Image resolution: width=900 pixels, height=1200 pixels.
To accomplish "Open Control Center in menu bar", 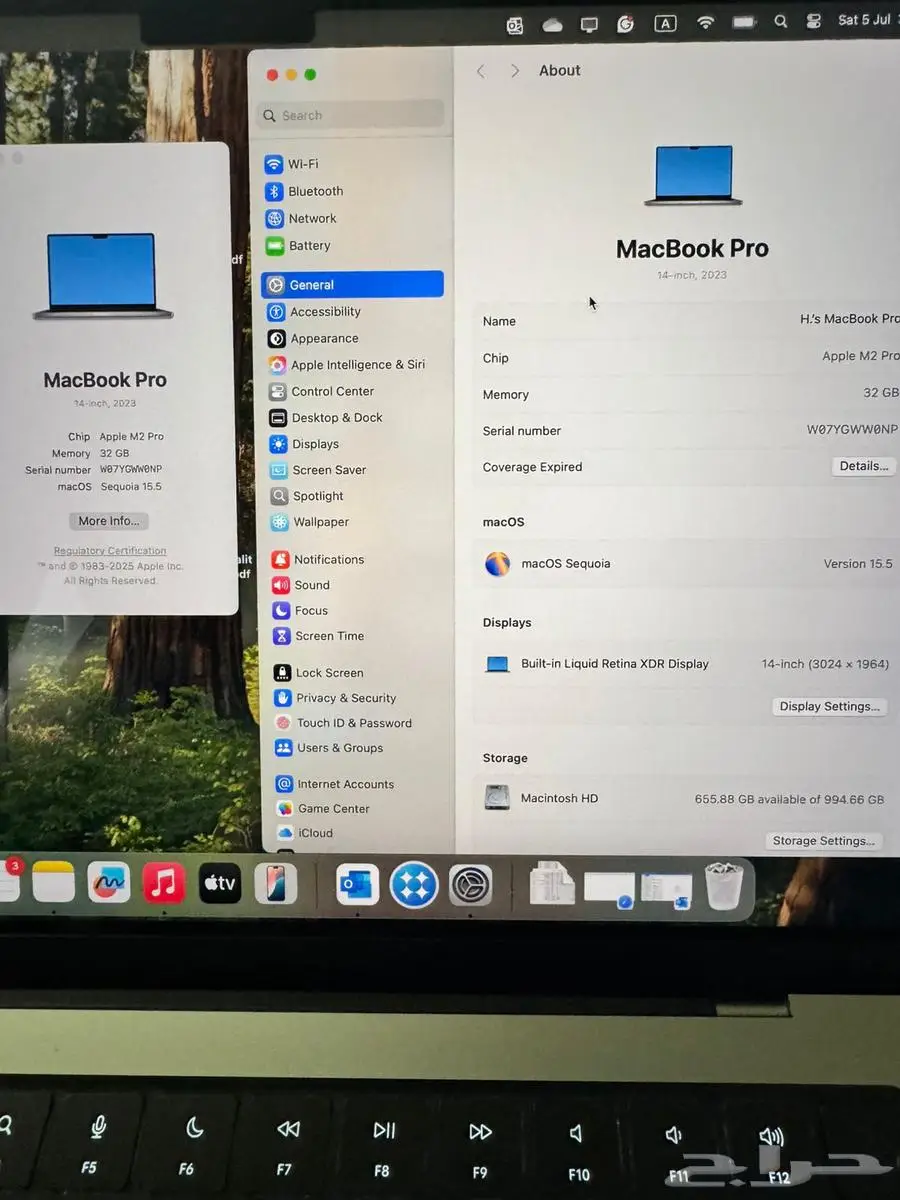I will 814,21.
